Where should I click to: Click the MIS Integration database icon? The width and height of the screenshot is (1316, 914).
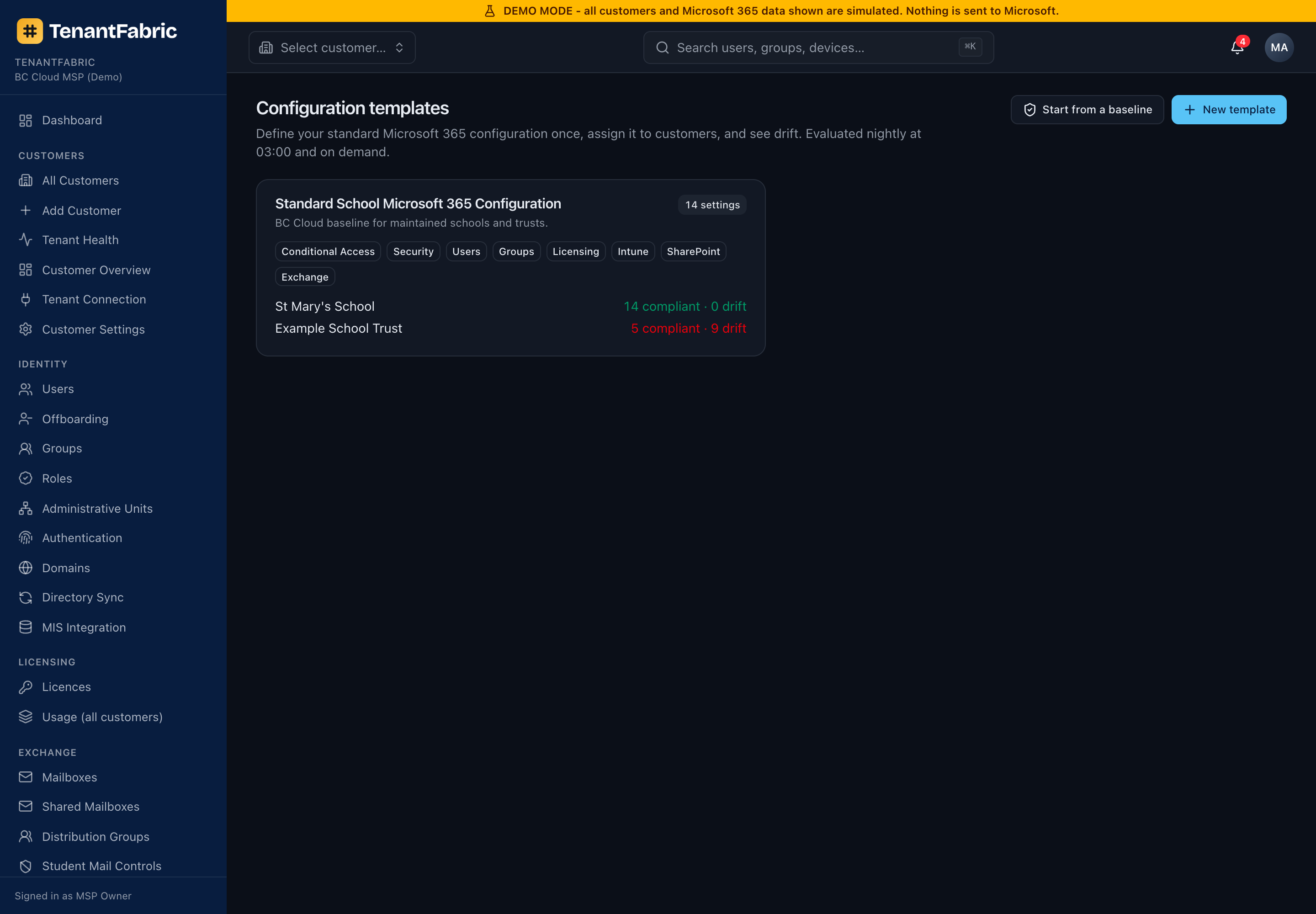[25, 627]
